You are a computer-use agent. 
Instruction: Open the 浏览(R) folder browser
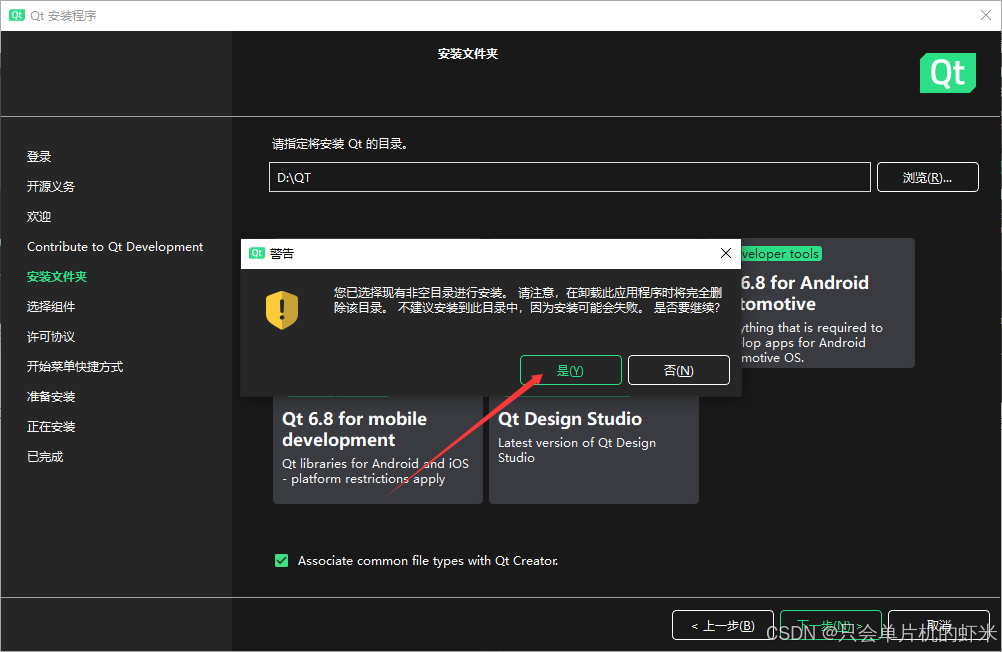[x=927, y=176]
